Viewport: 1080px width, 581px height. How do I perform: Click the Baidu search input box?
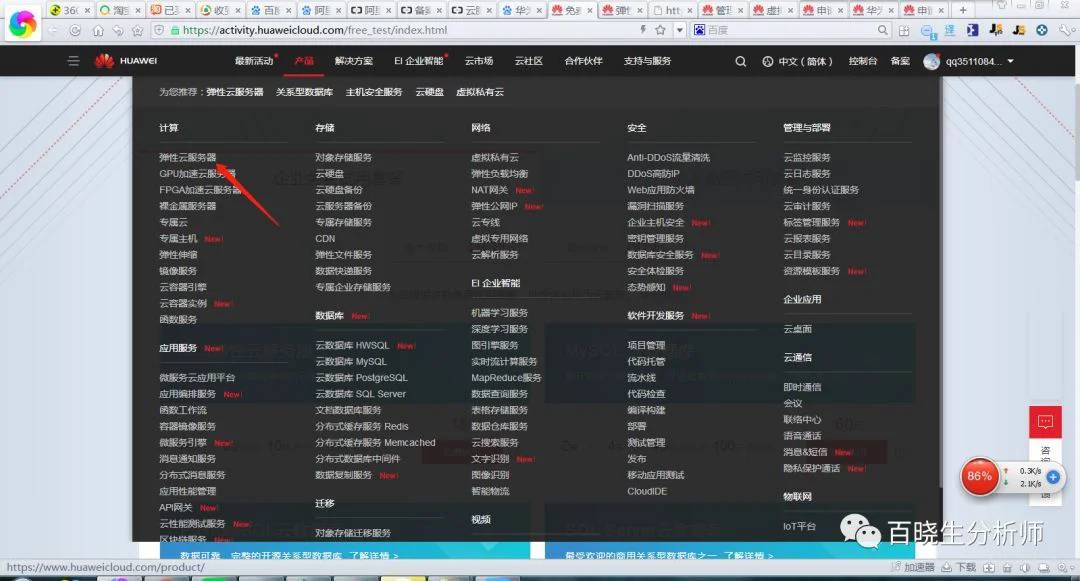(x=791, y=30)
